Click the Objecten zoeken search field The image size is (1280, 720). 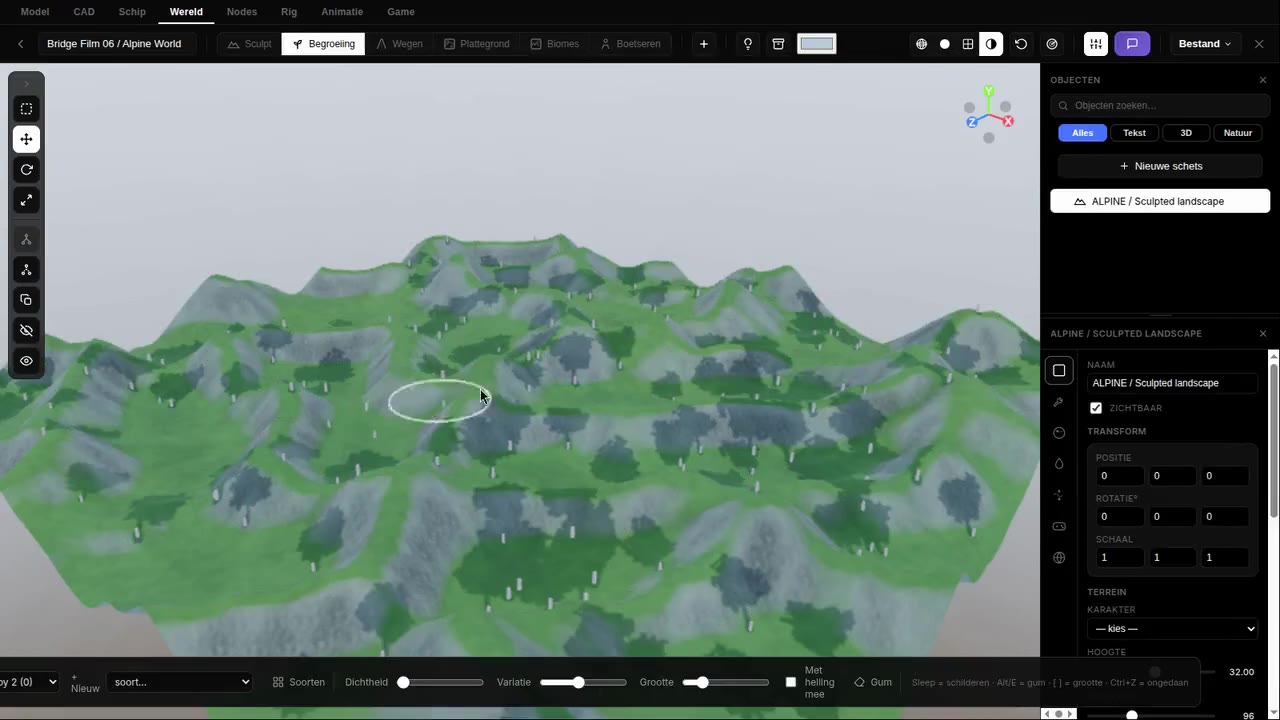click(x=1160, y=105)
